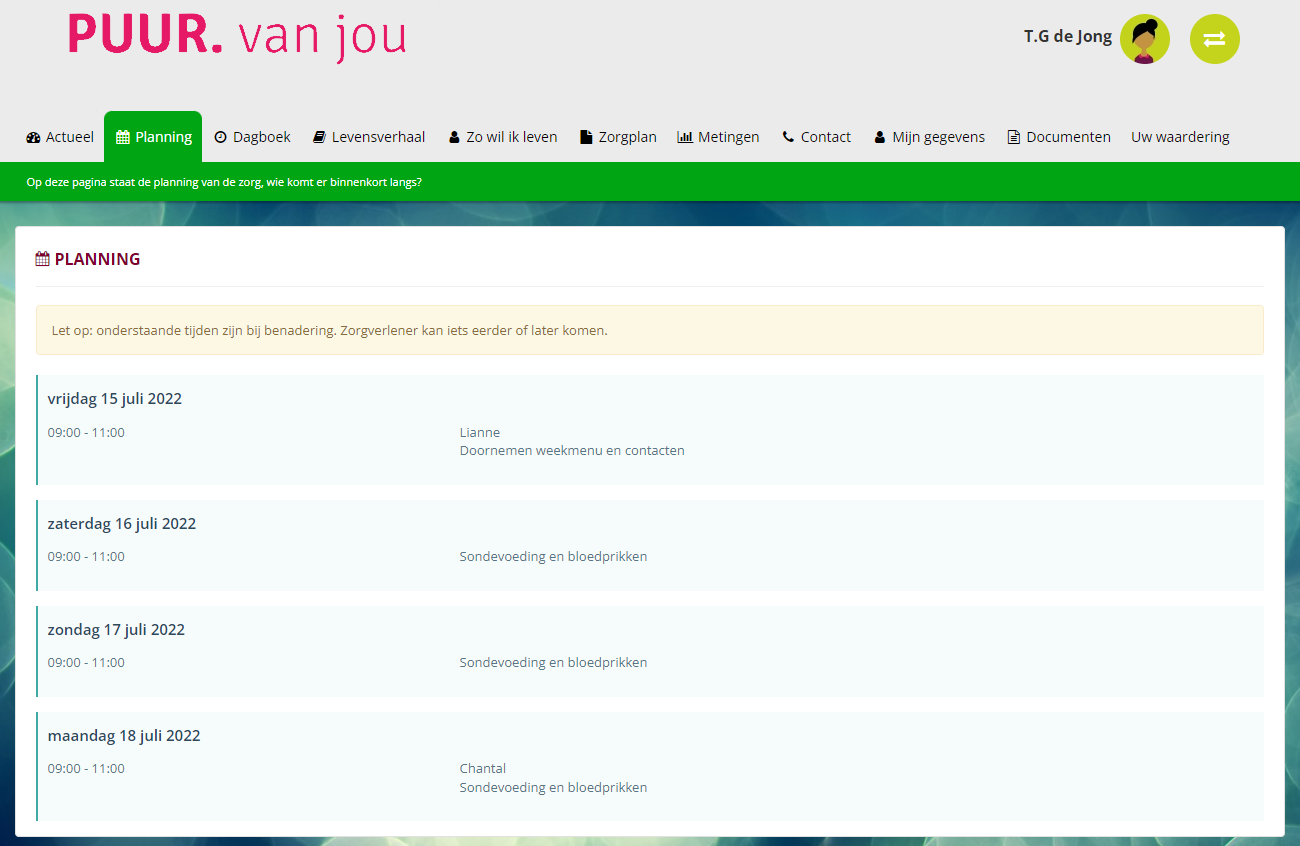The height and width of the screenshot is (846, 1300).
Task: Click caregiver name Chantal on maandag
Action: (x=482, y=769)
